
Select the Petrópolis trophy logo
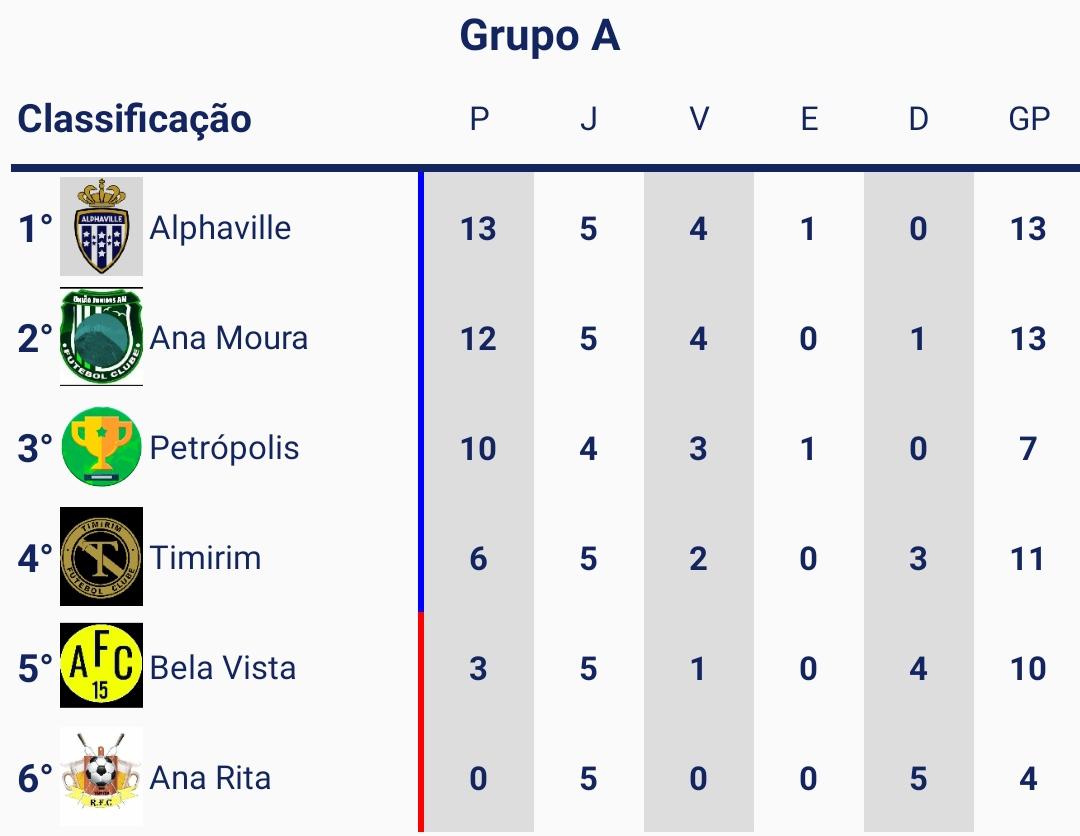point(101,447)
